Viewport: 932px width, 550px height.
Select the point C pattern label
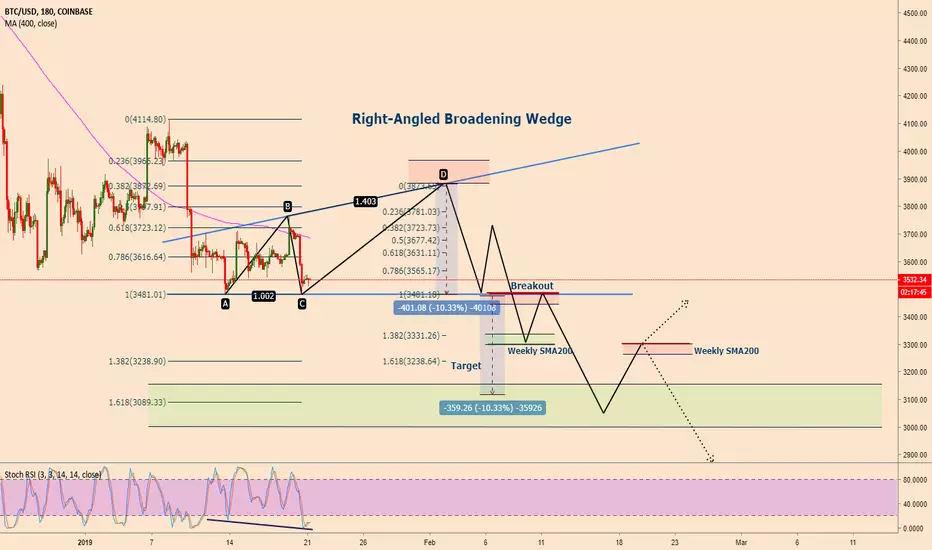pyautogui.click(x=302, y=304)
